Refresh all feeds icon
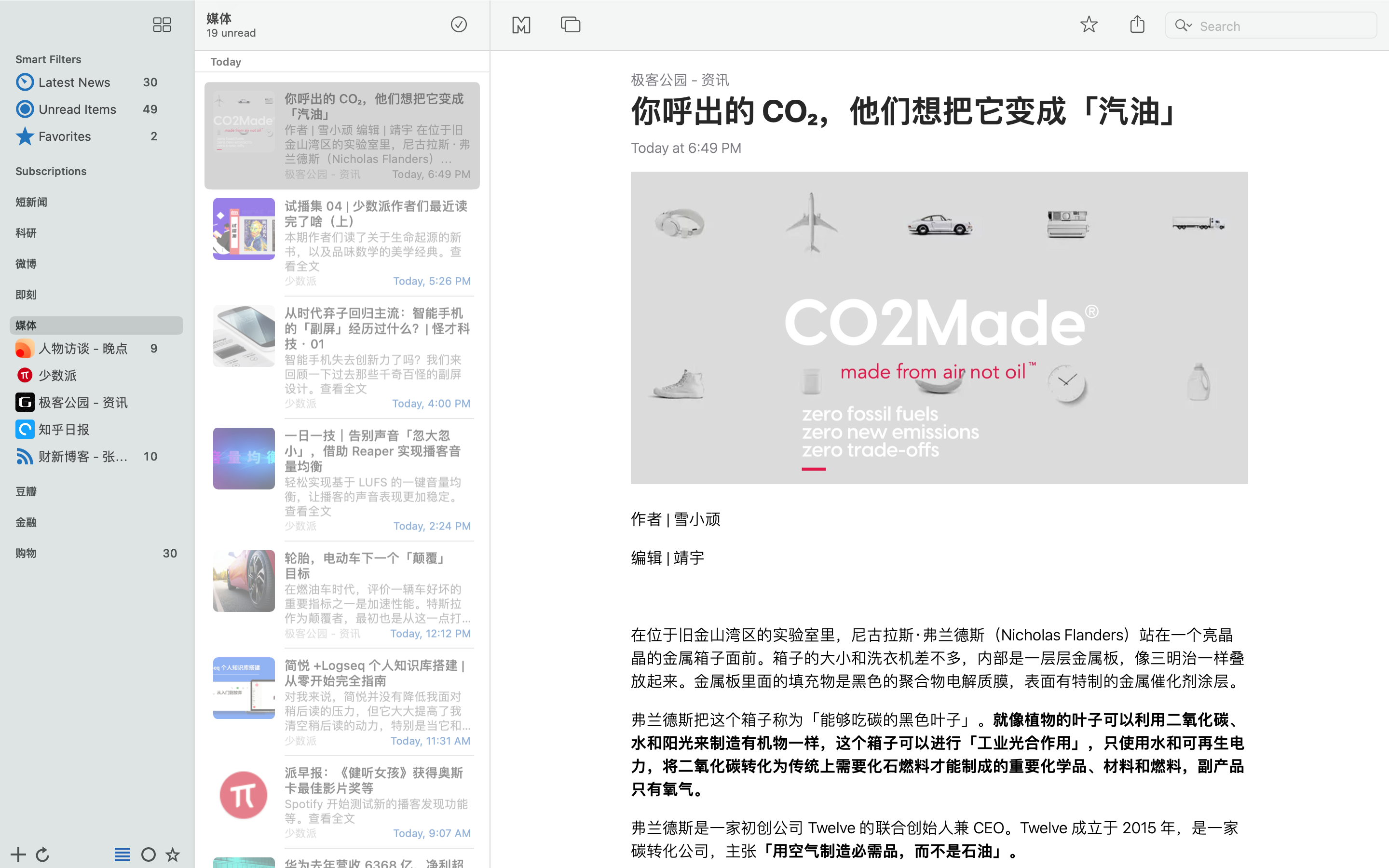Image resolution: width=1389 pixels, height=868 pixels. pyautogui.click(x=42, y=854)
